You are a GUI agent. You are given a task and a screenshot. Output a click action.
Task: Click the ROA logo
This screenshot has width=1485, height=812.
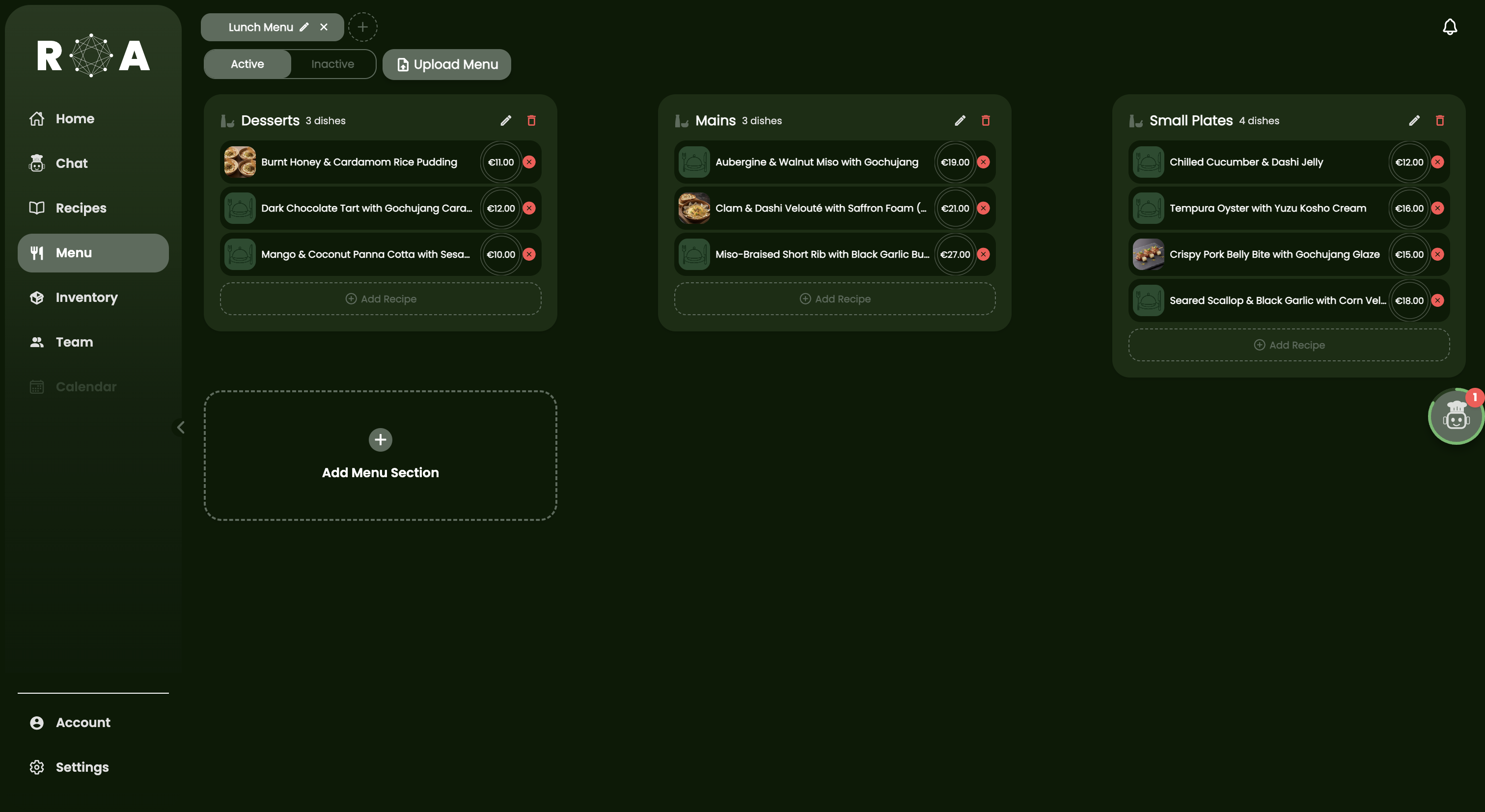click(x=93, y=55)
